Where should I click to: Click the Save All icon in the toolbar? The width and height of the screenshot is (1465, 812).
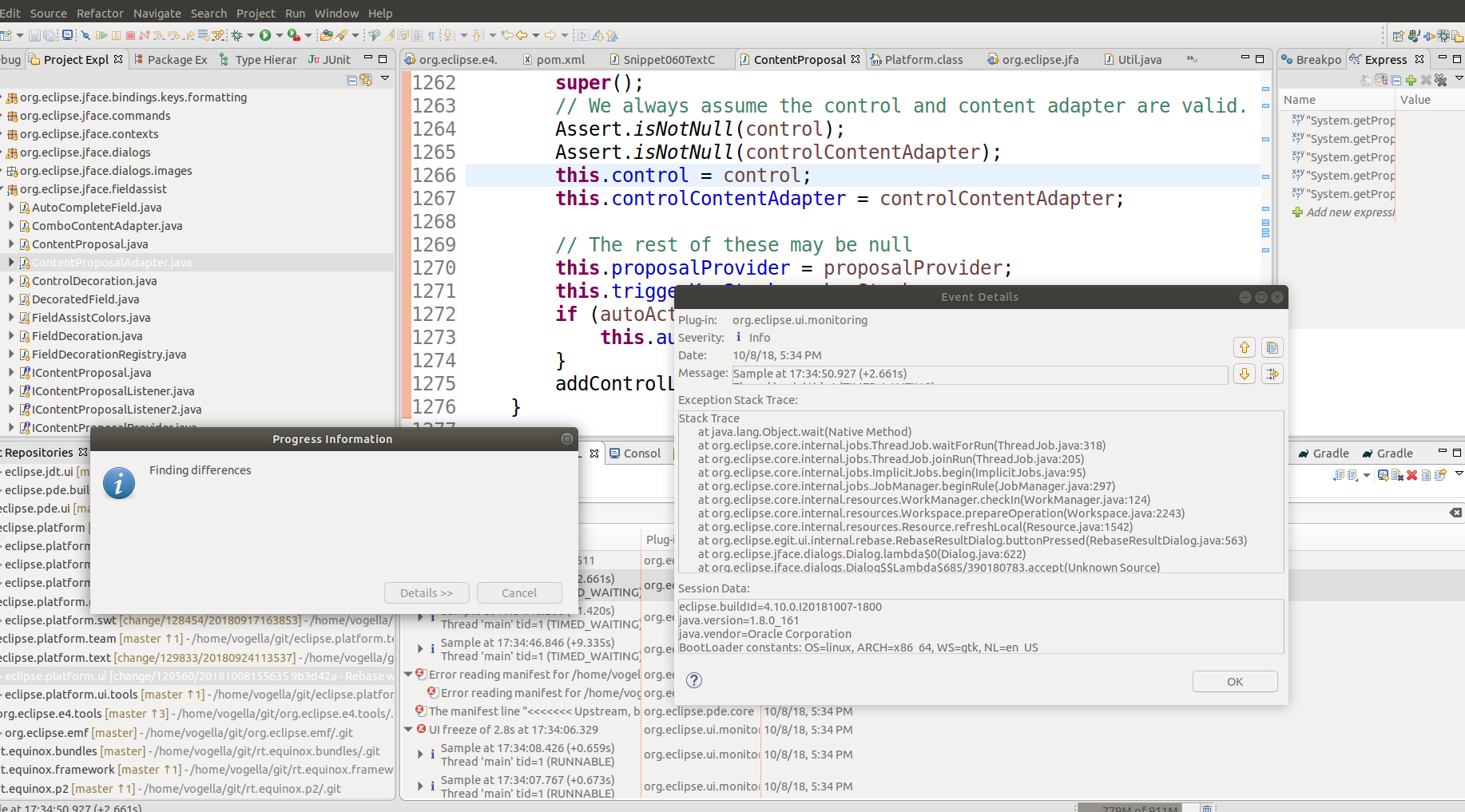tap(50, 35)
